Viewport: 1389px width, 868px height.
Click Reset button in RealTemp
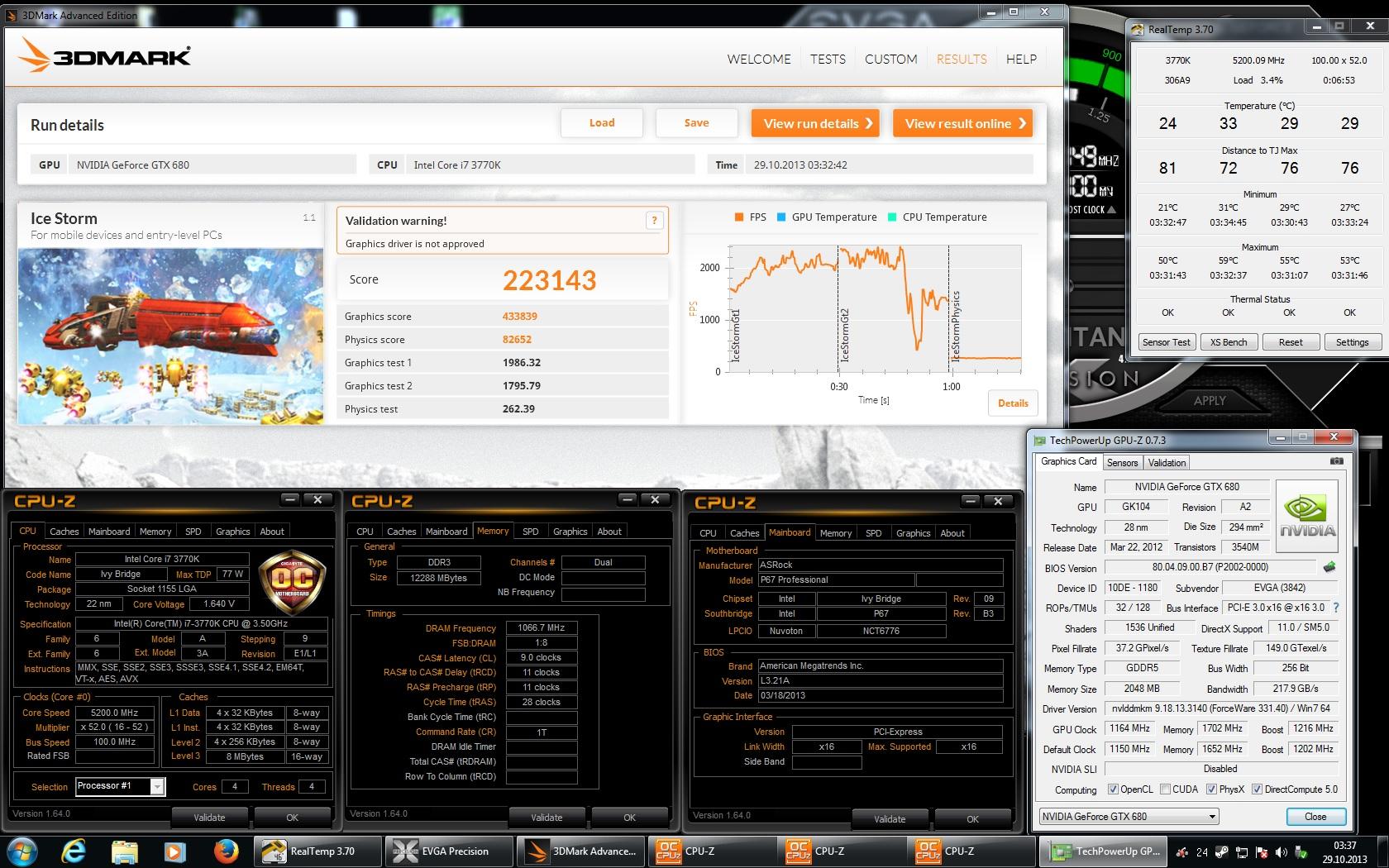tap(1290, 342)
